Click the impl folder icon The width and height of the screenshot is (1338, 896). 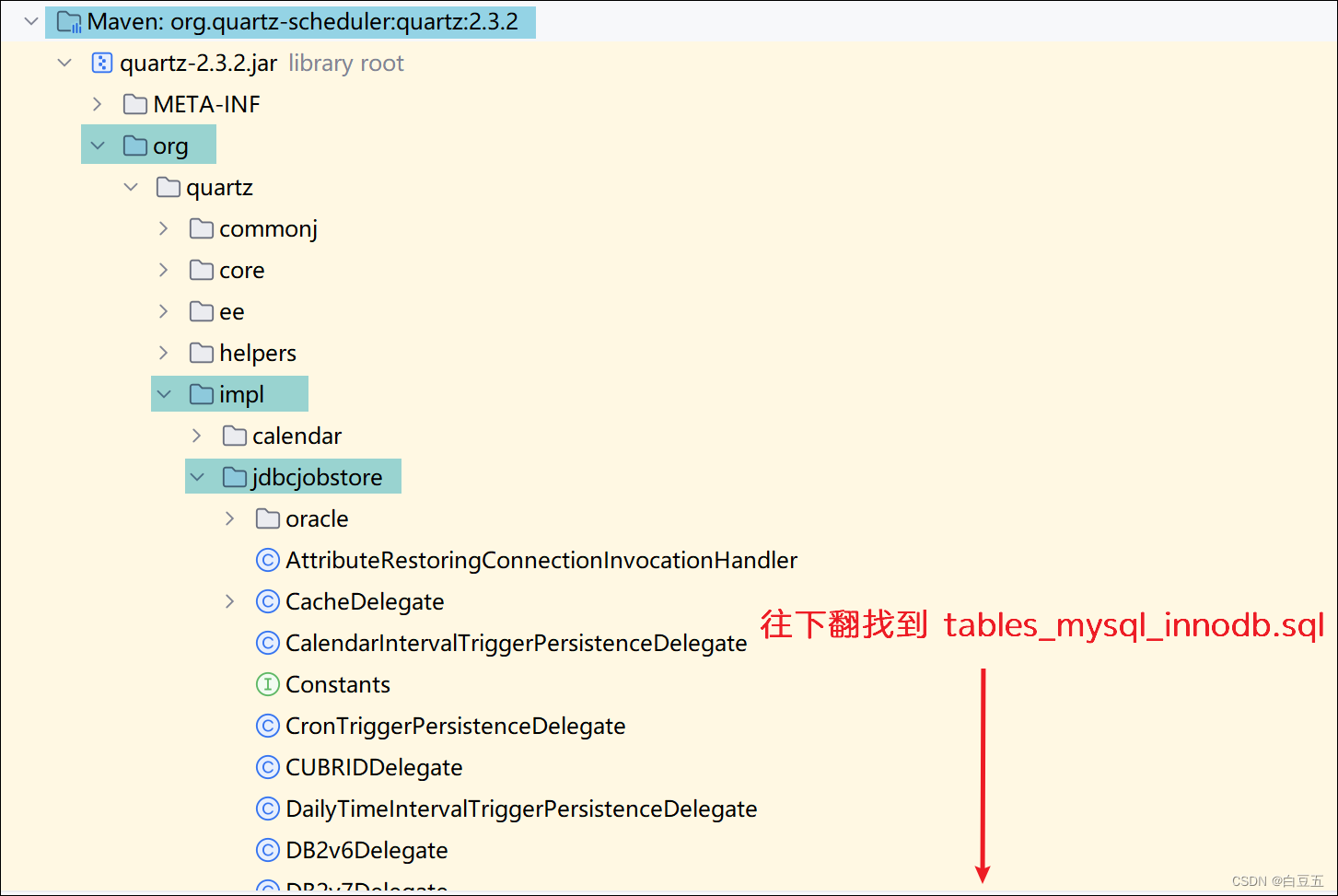[202, 394]
